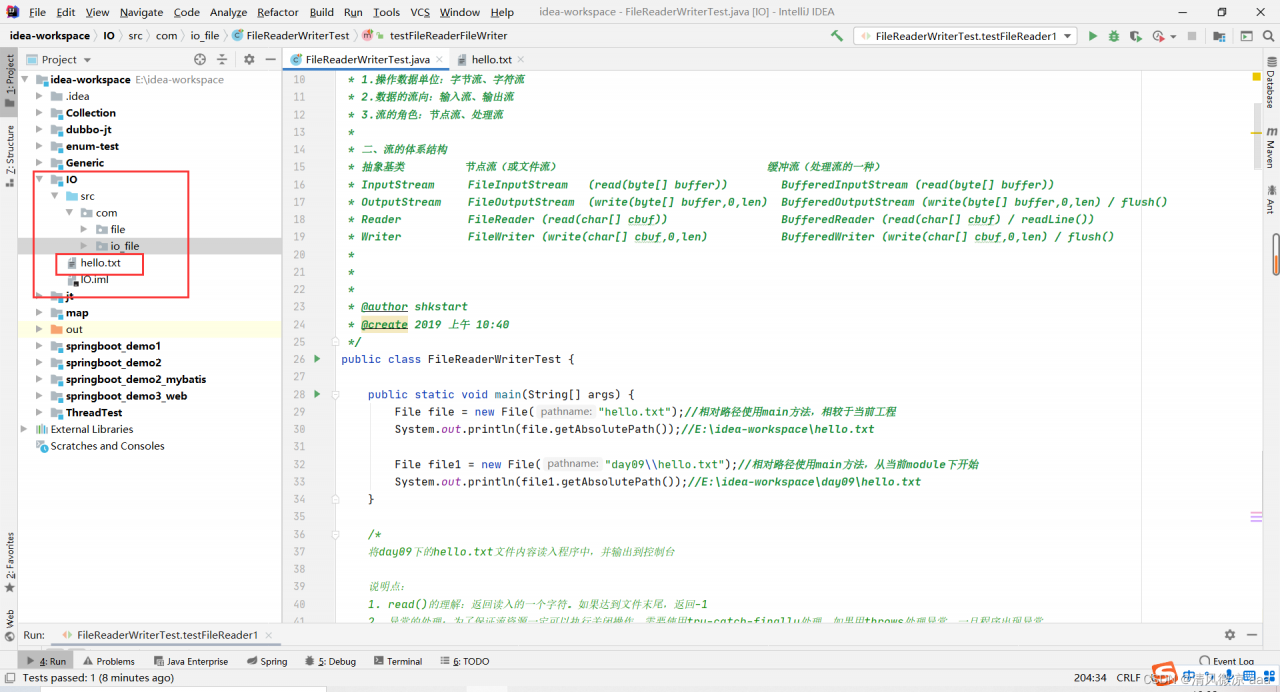
Task: Open the Terminal tool window button
Action: [x=397, y=661]
